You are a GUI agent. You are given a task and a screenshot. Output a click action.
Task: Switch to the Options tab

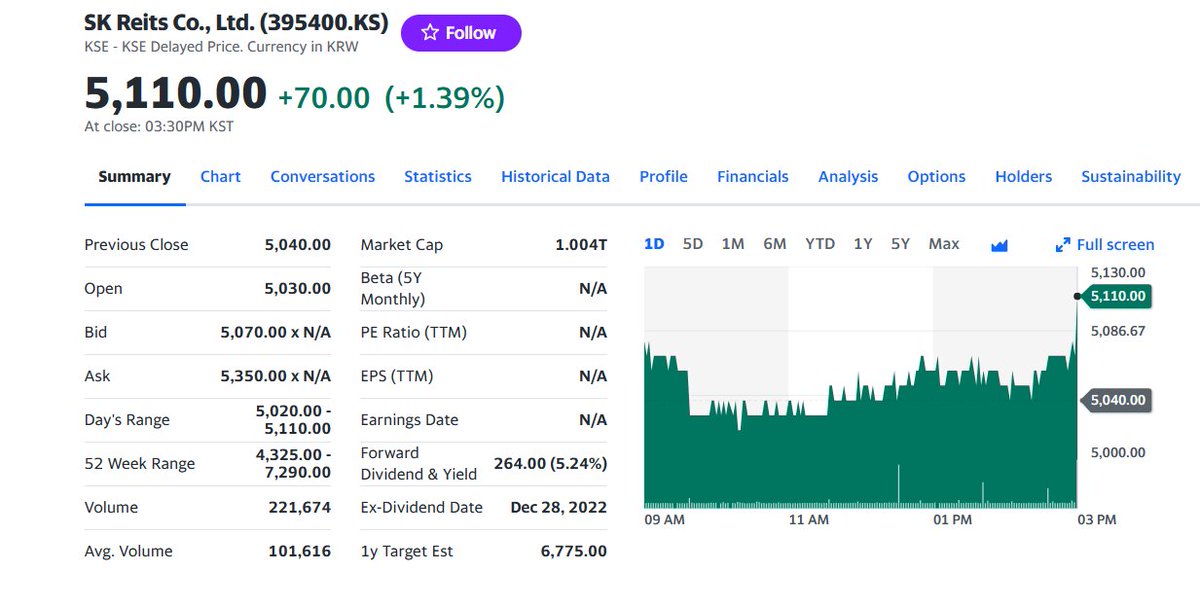pyautogui.click(x=936, y=176)
